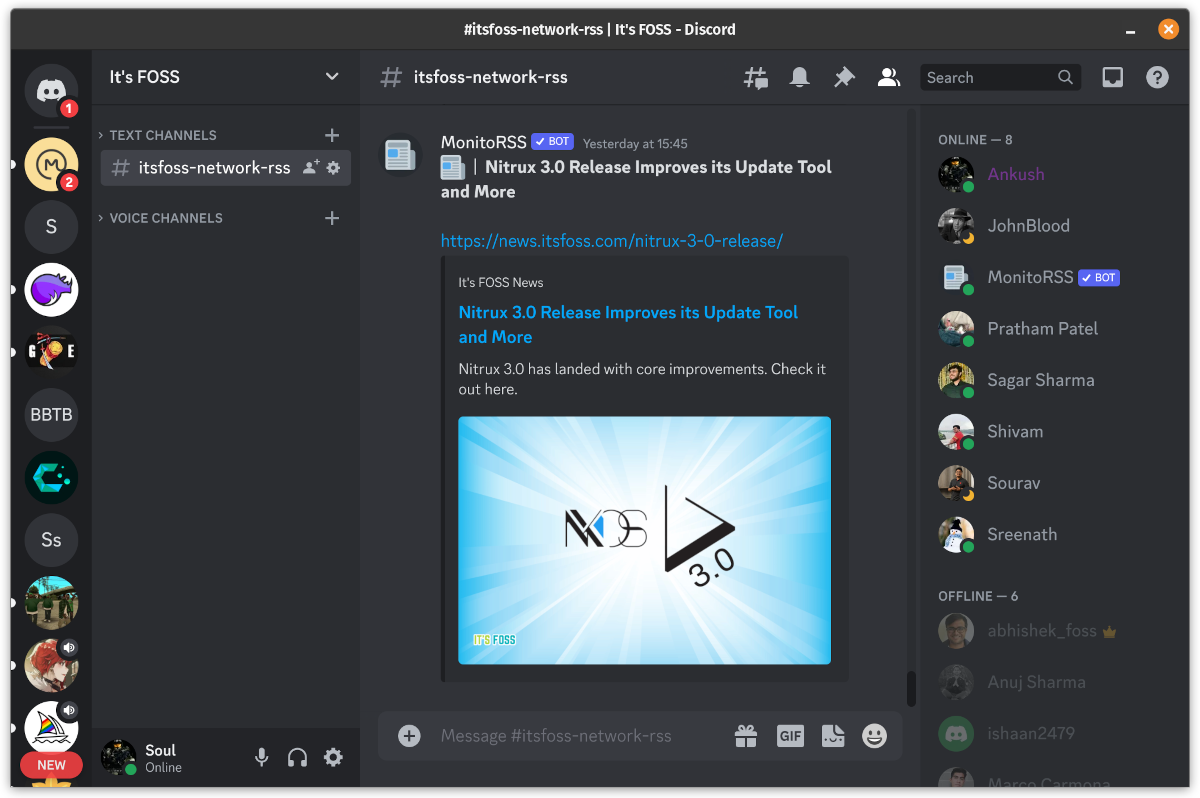Deafen with the headphones toggle
This screenshot has width=1200, height=798.
tap(297, 757)
